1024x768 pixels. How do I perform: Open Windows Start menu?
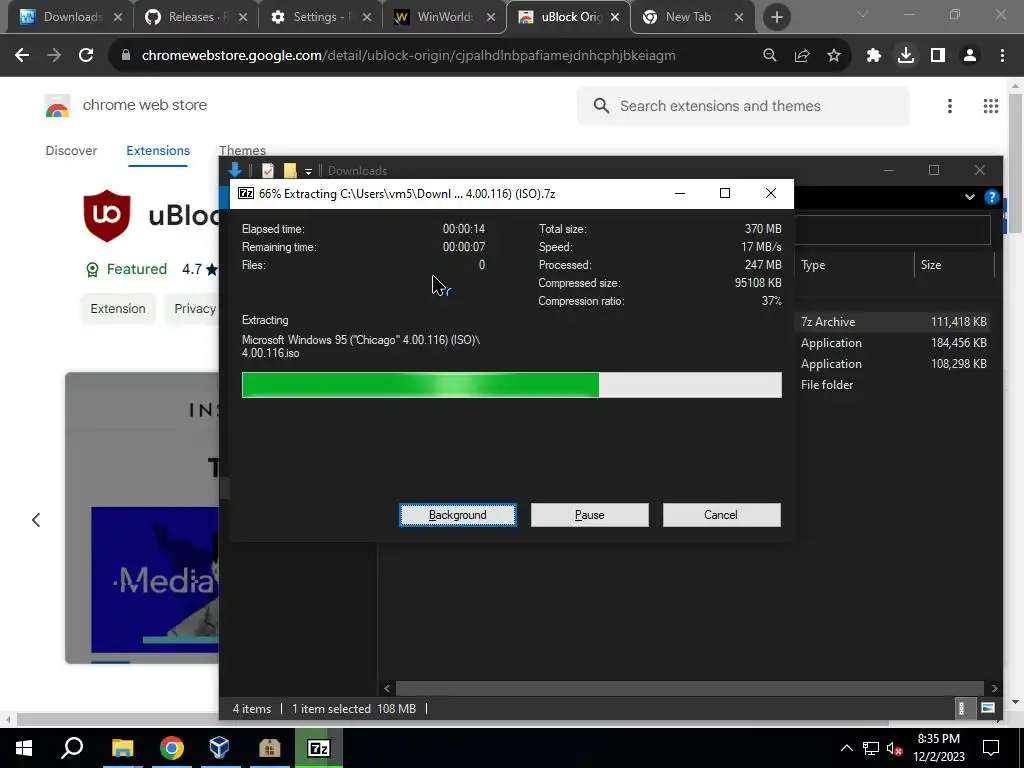pyautogui.click(x=24, y=748)
